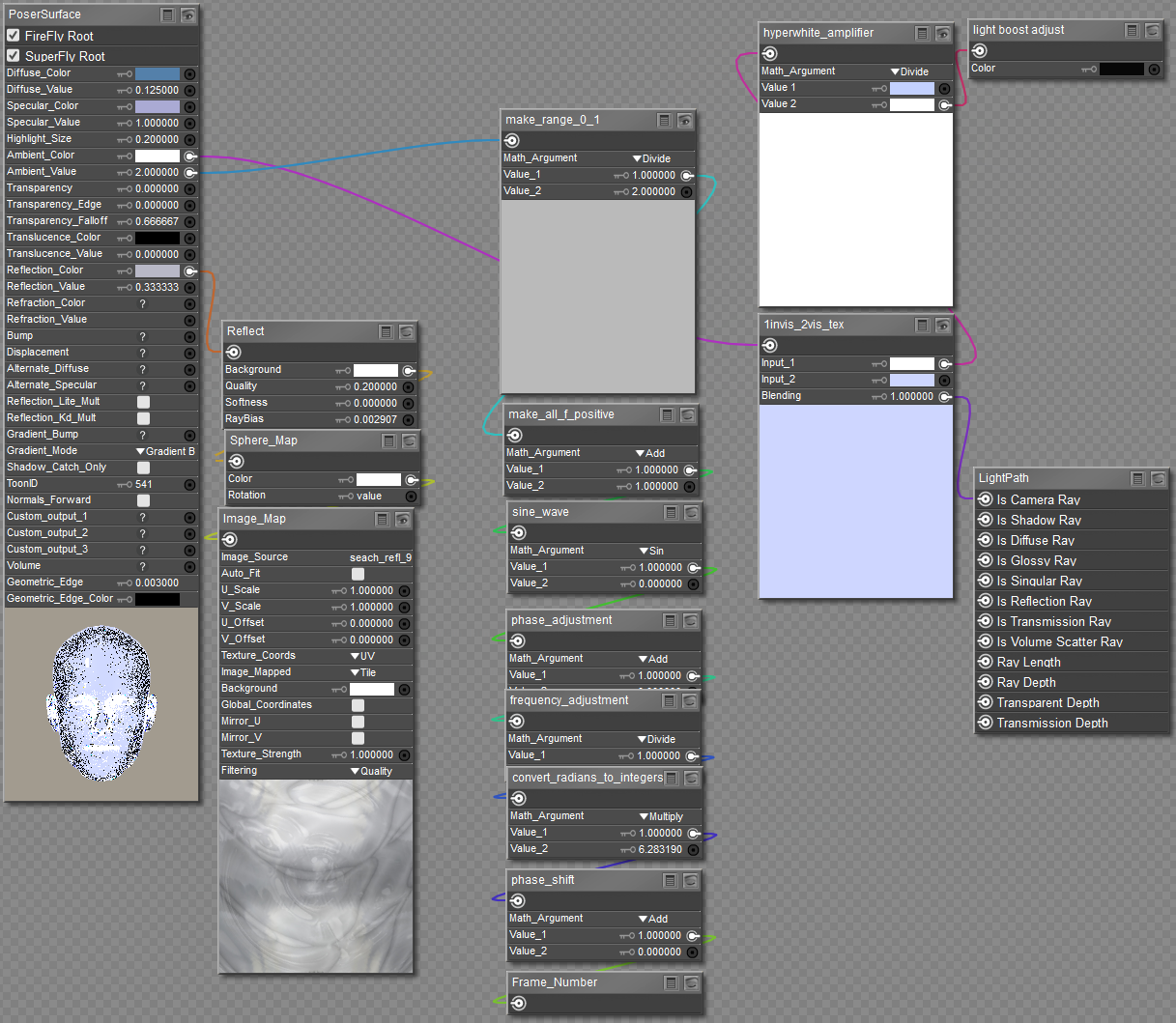Click the Bump channel input plug

(x=190, y=336)
